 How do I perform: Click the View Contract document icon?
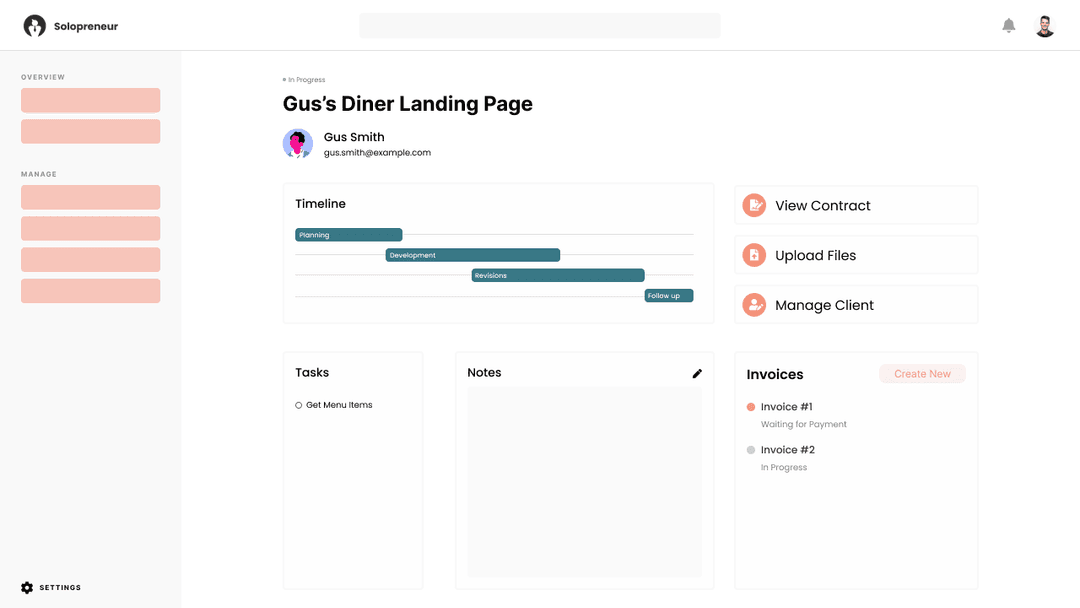754,205
